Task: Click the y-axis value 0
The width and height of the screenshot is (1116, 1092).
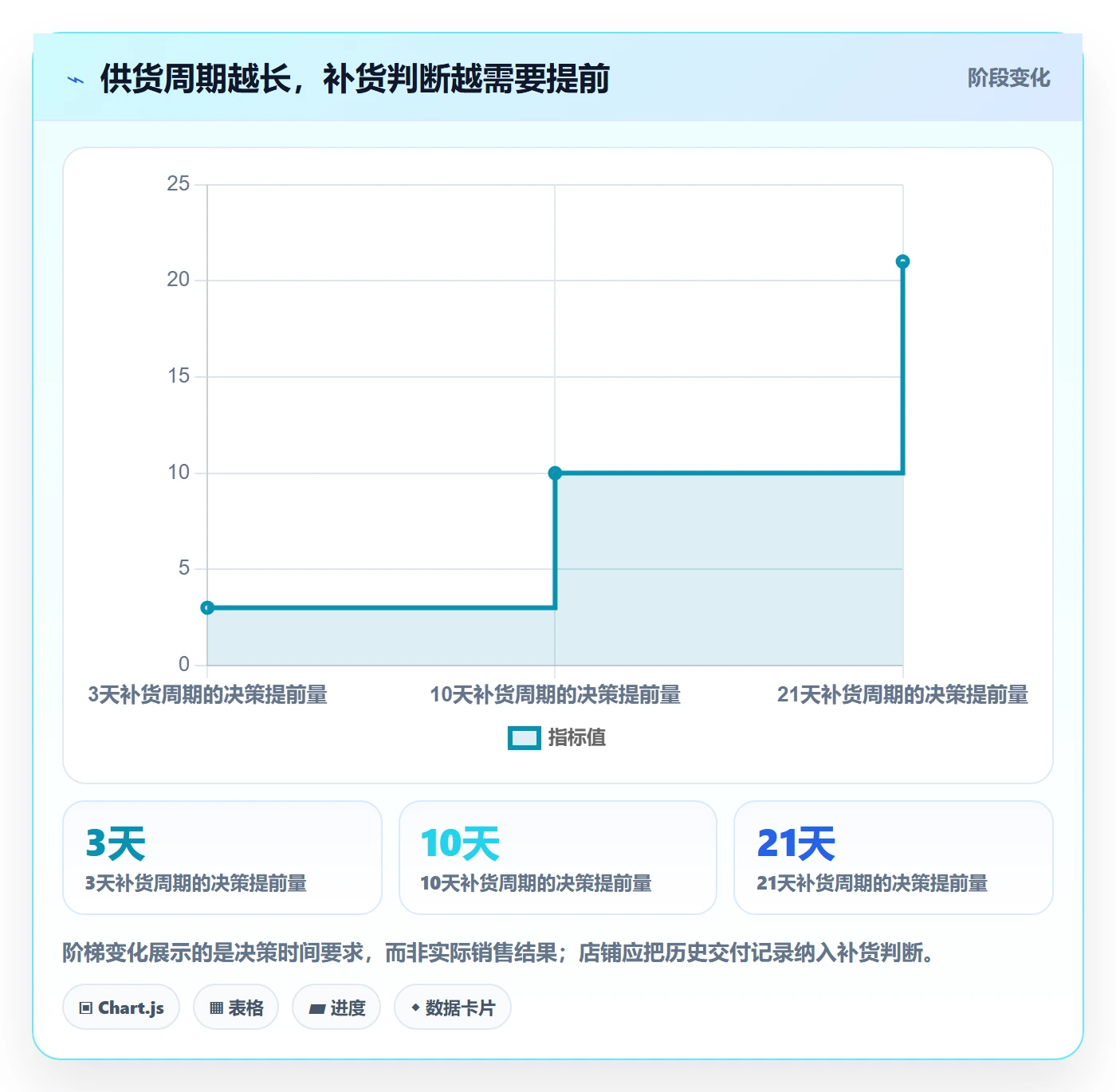Action: pos(184,665)
